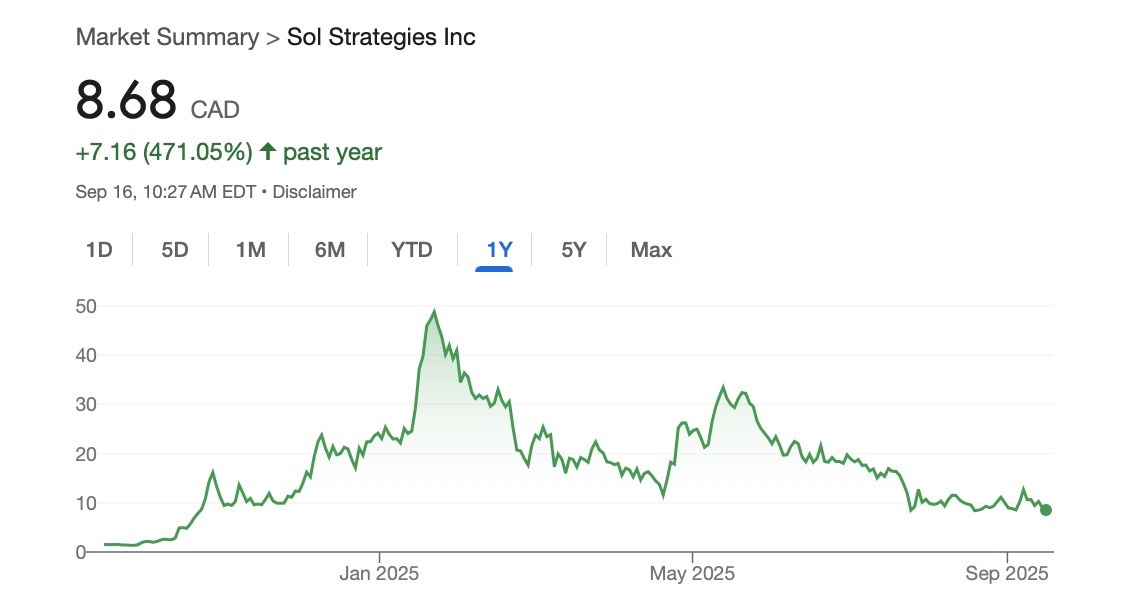Click the May 2025 axis label

(692, 574)
